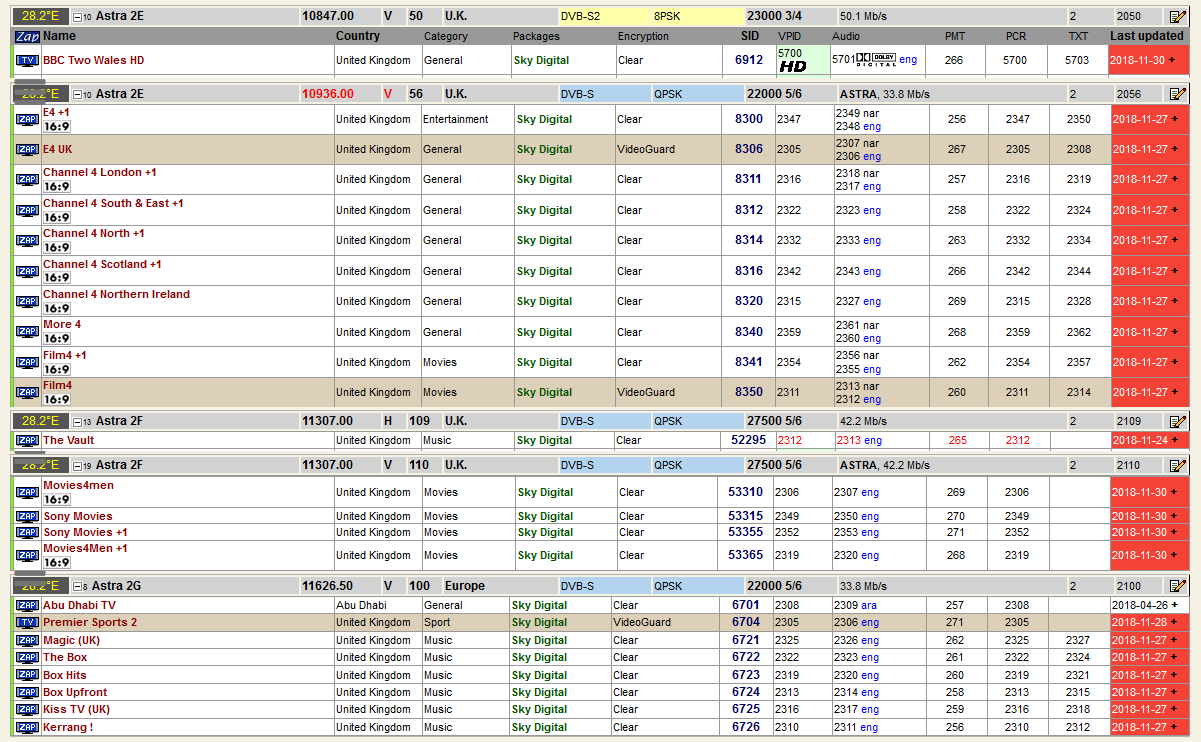1201x742 pixels.
Task: Click the 2018-04-26 date for Abu Dhabi TV
Action: tap(1141, 605)
